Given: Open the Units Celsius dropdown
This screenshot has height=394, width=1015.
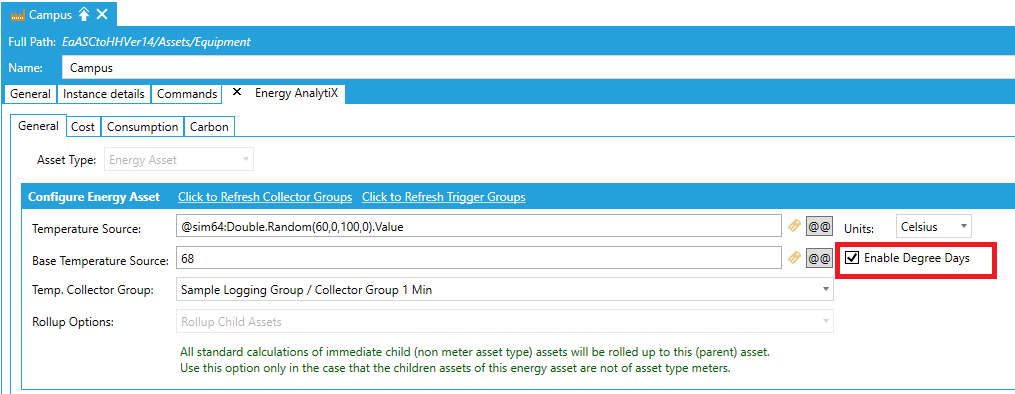Looking at the screenshot, I should pyautogui.click(x=933, y=226).
